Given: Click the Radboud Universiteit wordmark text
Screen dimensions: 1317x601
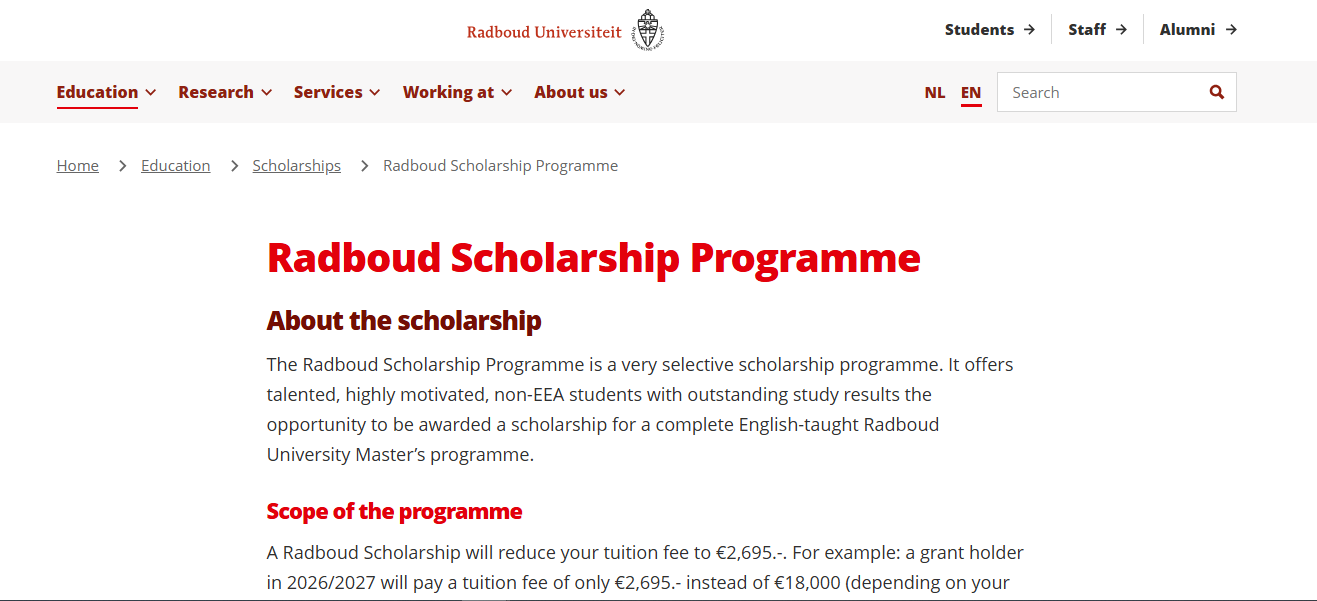Looking at the screenshot, I should pyautogui.click(x=544, y=32).
